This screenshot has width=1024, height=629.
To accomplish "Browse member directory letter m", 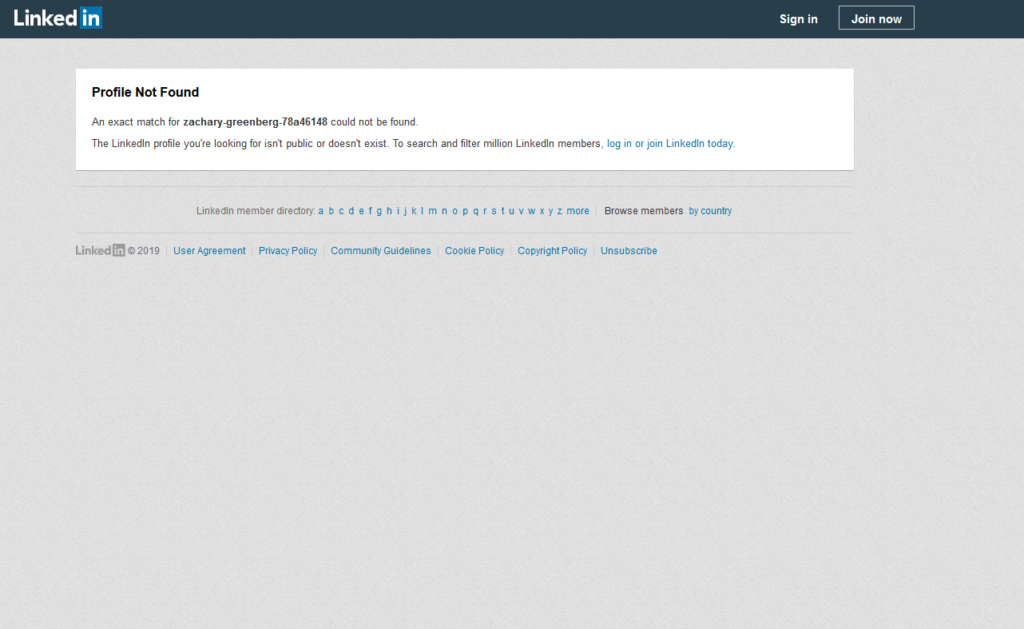I will 432,211.
